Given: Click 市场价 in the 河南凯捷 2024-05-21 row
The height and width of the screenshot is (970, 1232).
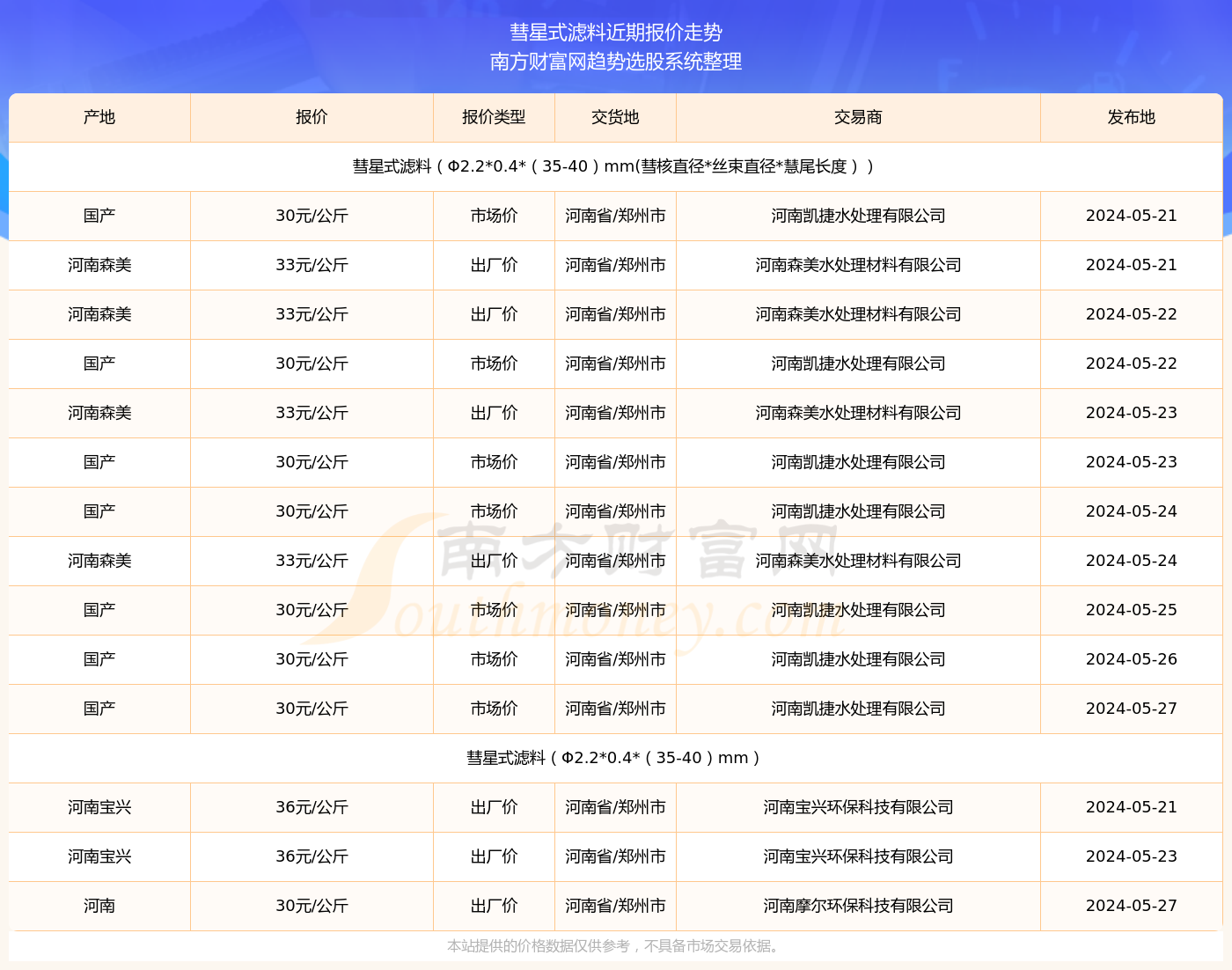Looking at the screenshot, I should tap(494, 216).
